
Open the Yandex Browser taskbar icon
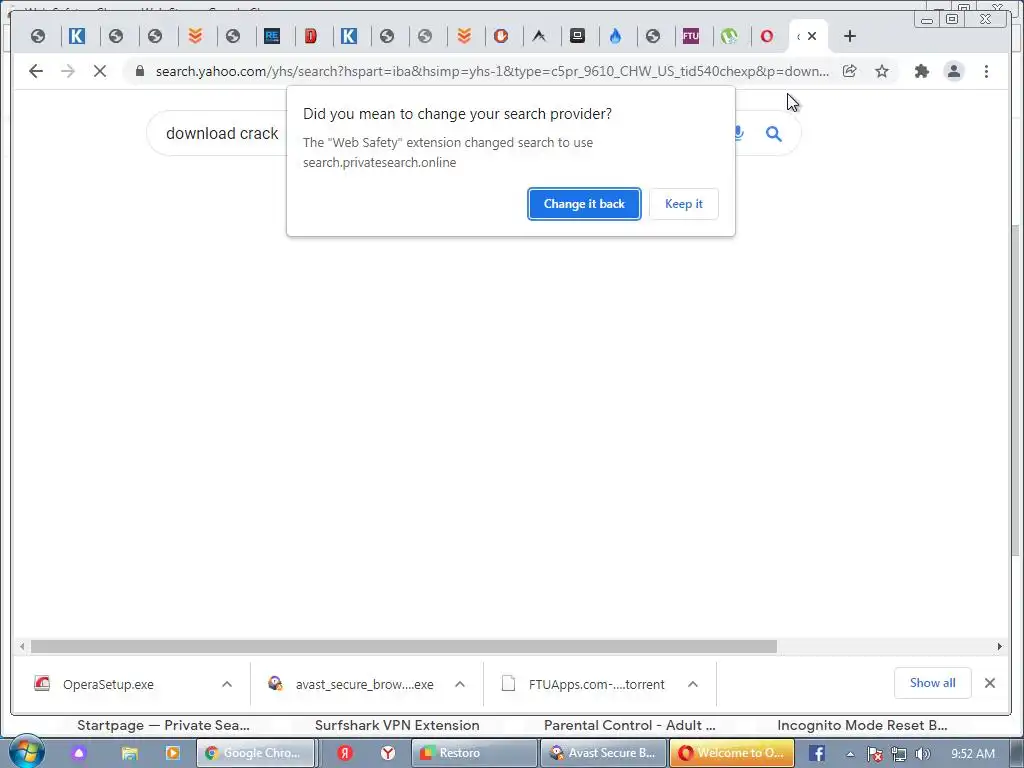coord(388,753)
